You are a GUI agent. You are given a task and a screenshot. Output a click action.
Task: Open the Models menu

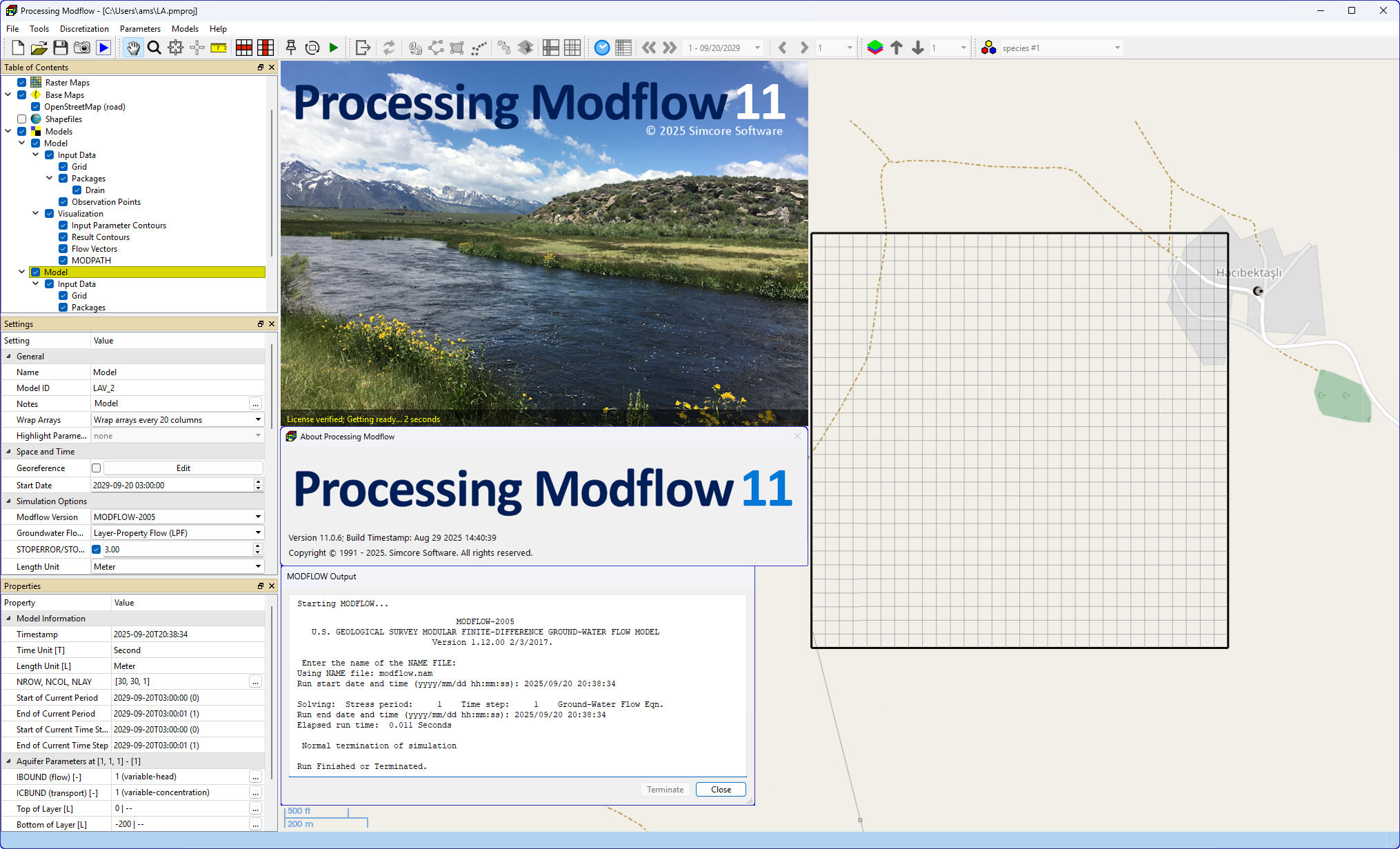185,29
